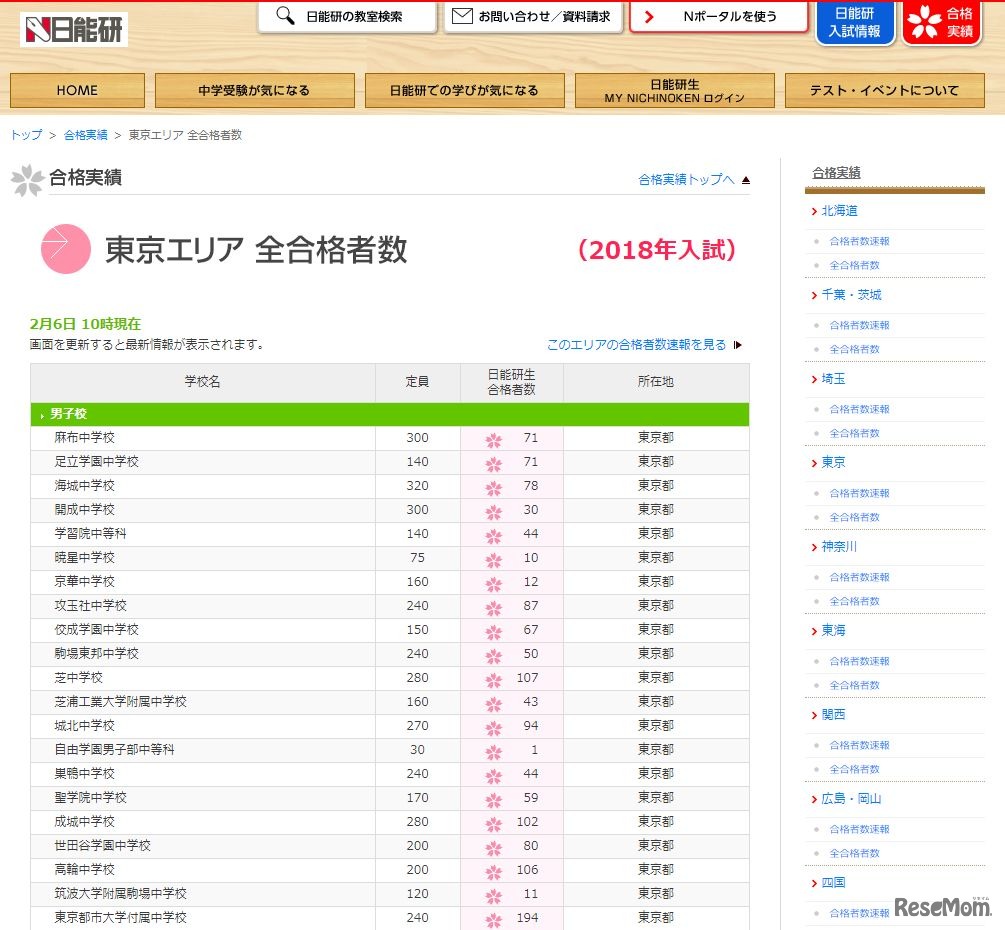Expand the 関西 section via its chevron
The width and height of the screenshot is (1005, 930).
(814, 715)
